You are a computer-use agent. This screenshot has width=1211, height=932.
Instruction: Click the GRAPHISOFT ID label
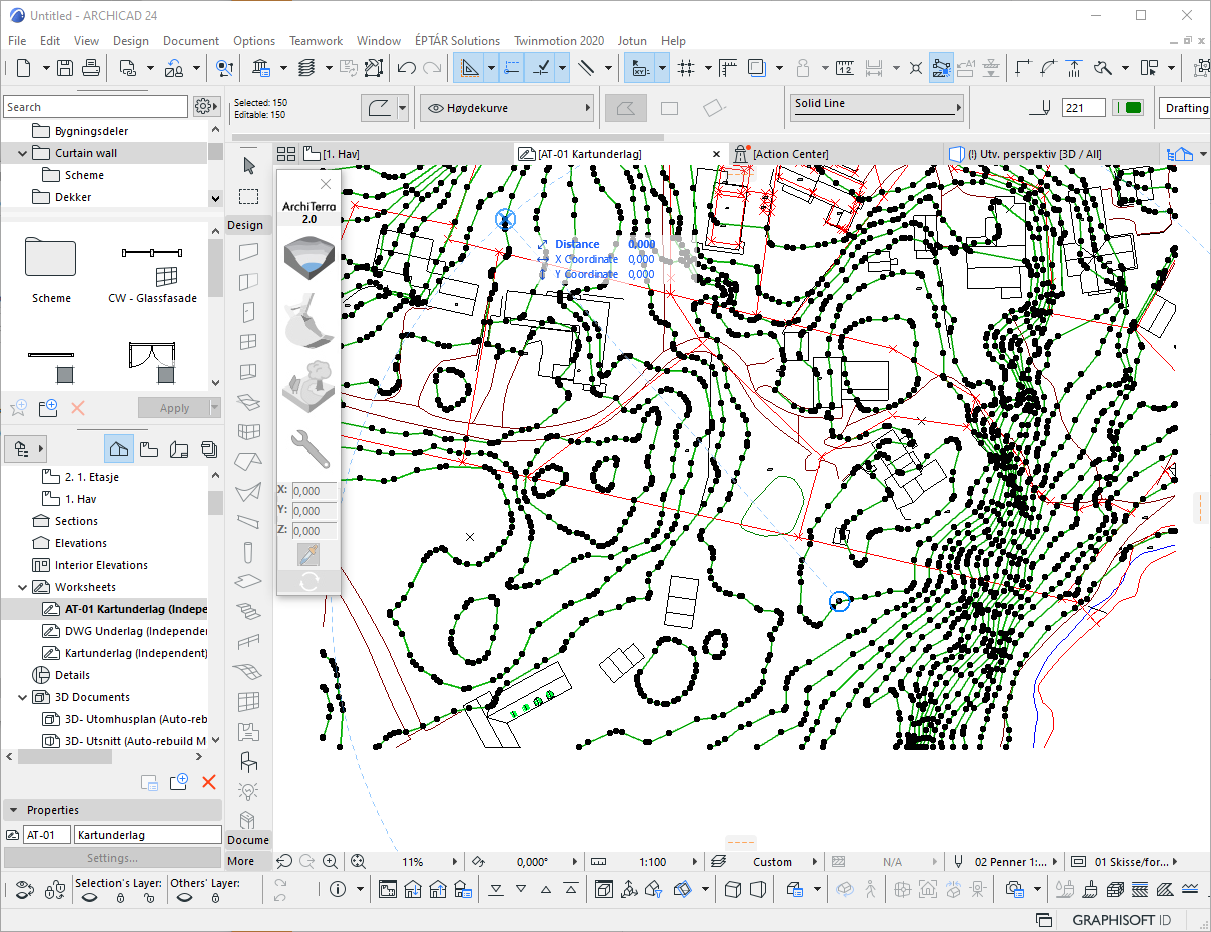(1122, 920)
